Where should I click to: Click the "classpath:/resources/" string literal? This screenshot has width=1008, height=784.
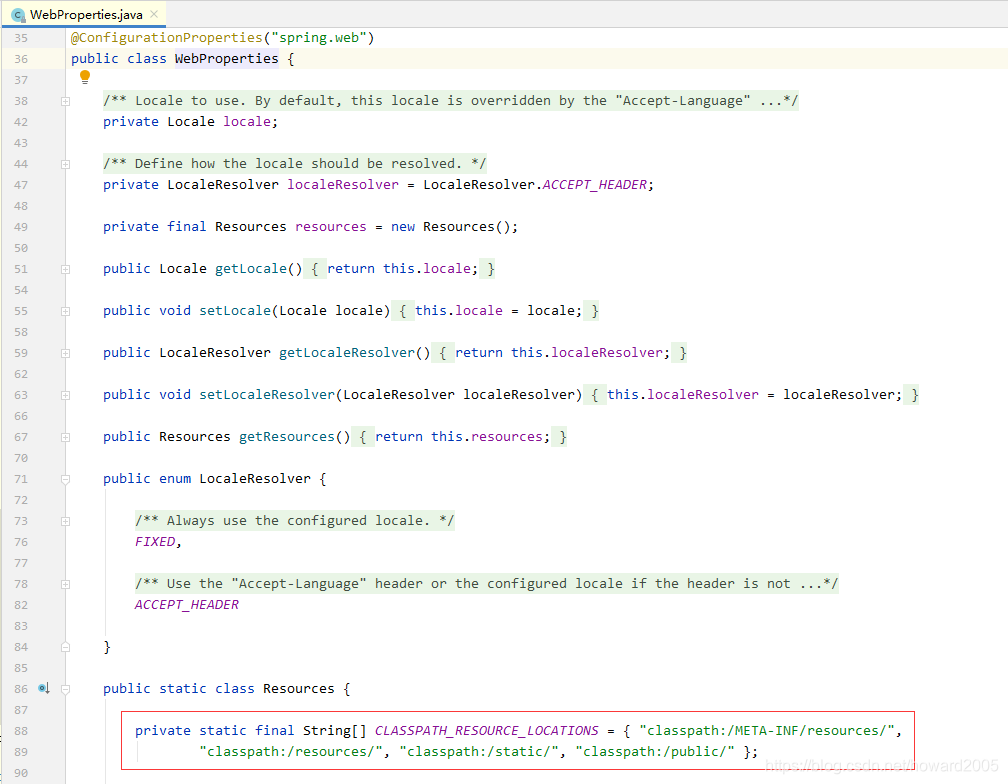coord(291,752)
